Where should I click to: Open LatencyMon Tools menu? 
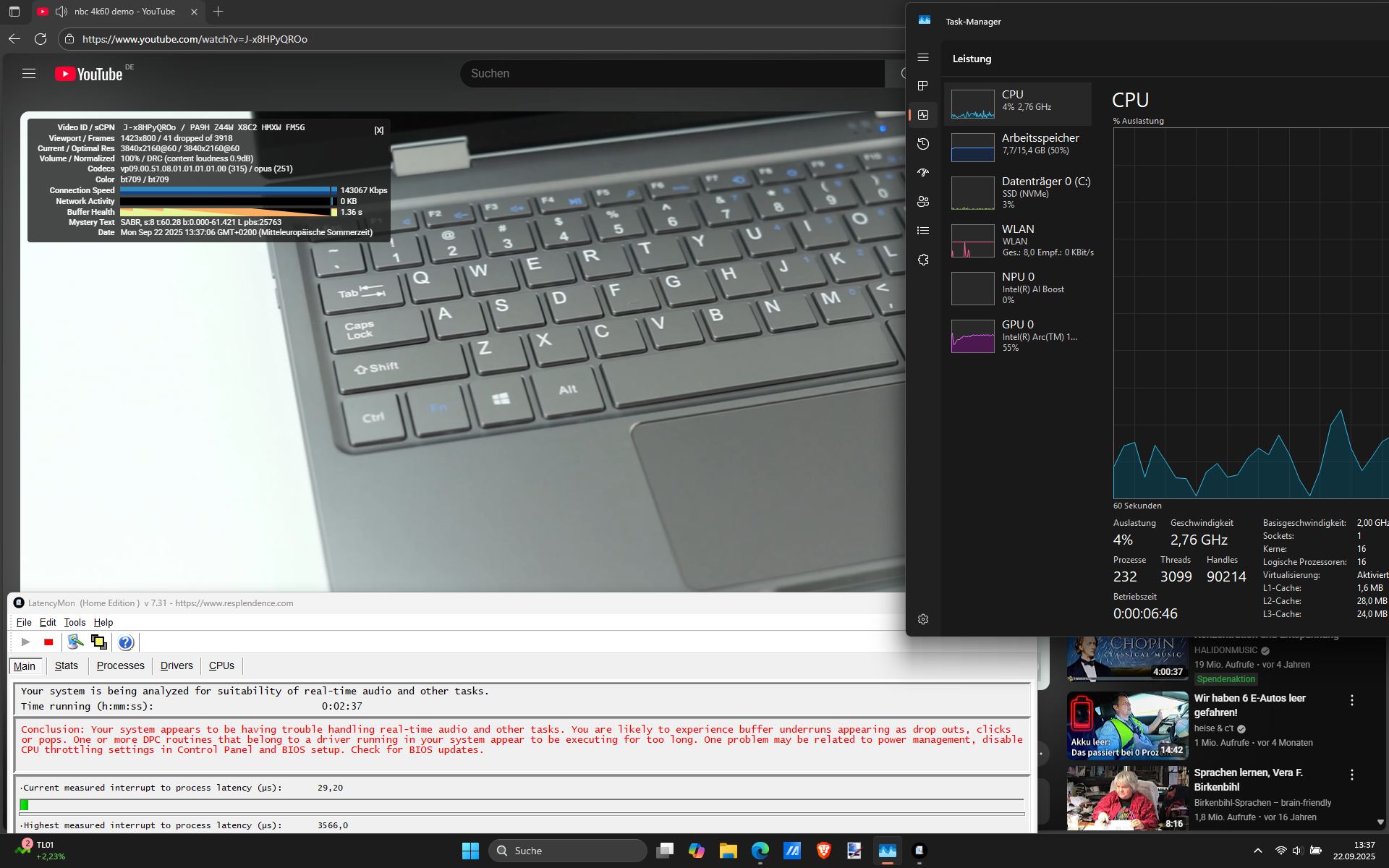coord(75,622)
